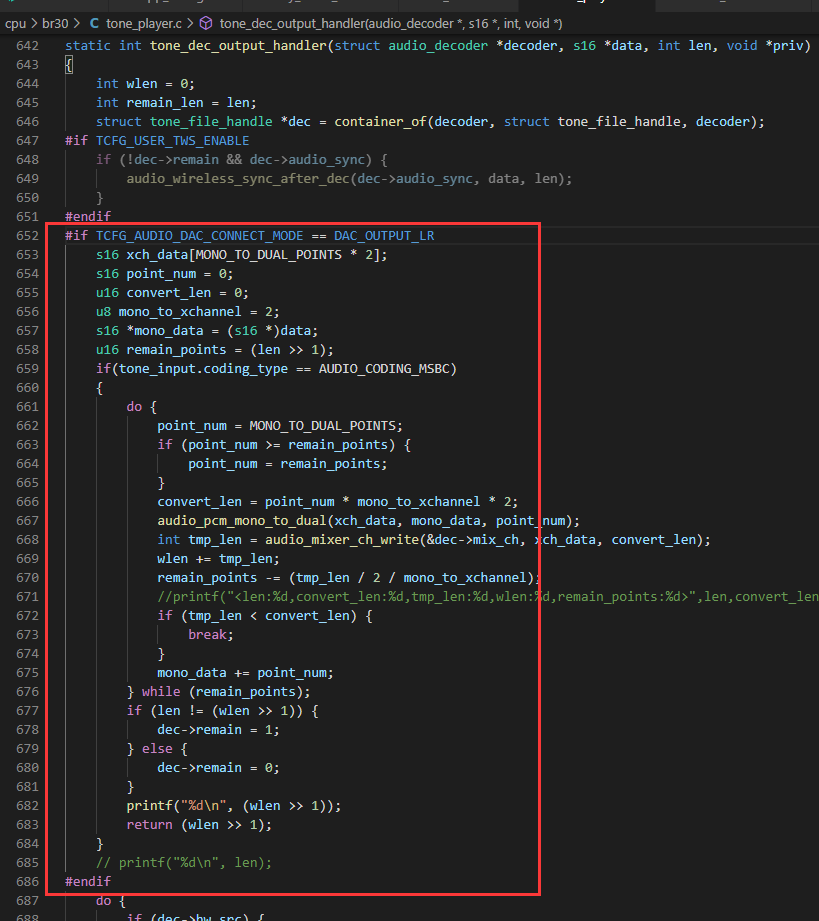Open the "cpu" breadcrumb folder

pos(15,23)
